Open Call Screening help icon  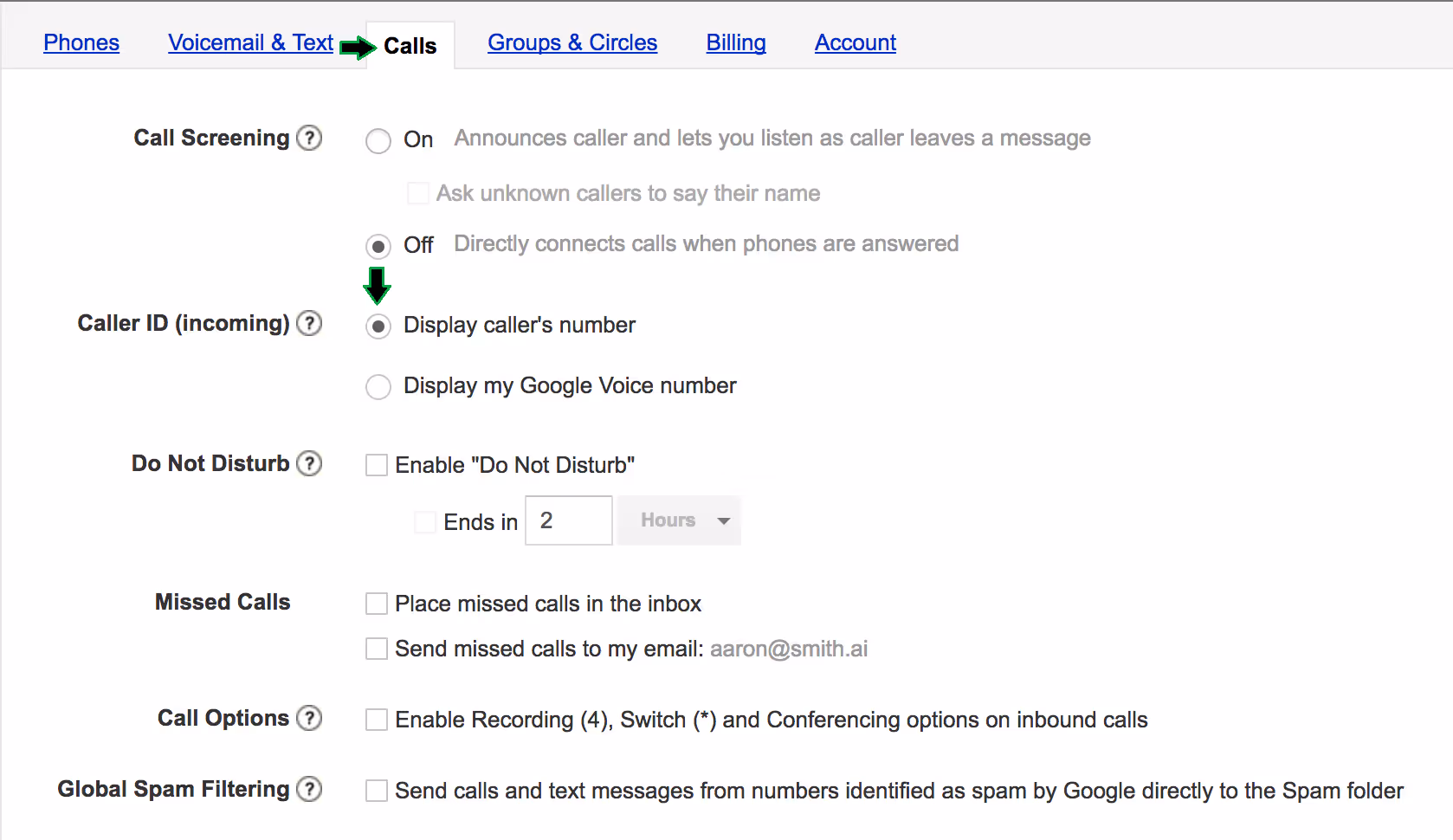(309, 138)
